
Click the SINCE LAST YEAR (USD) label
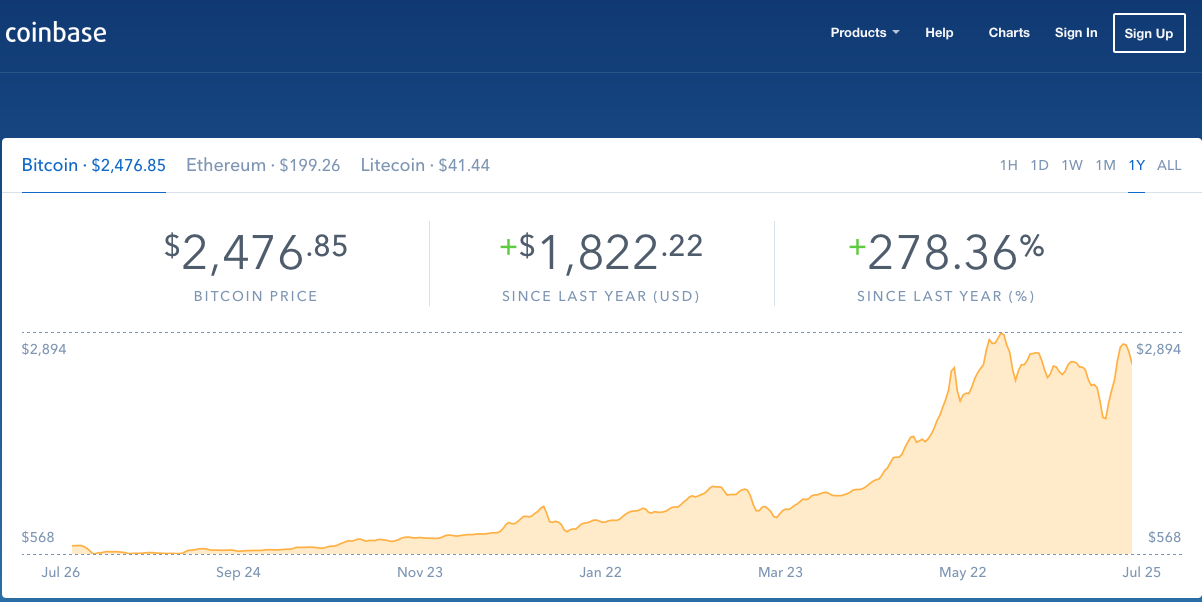tap(601, 297)
